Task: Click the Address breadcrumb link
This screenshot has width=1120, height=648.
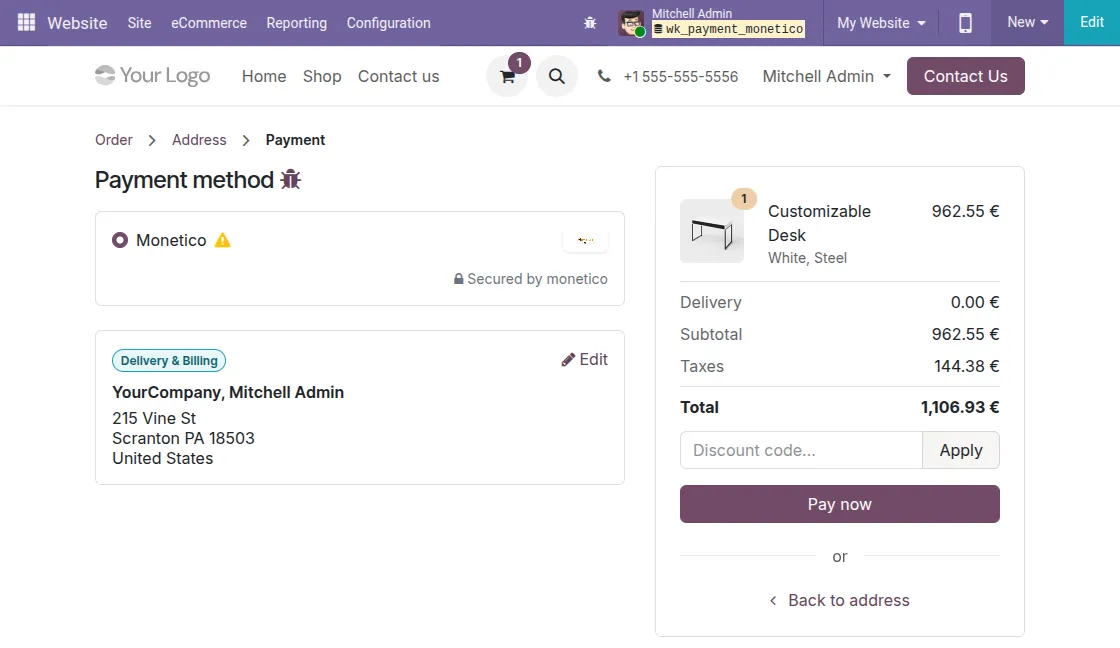Action: pyautogui.click(x=199, y=140)
